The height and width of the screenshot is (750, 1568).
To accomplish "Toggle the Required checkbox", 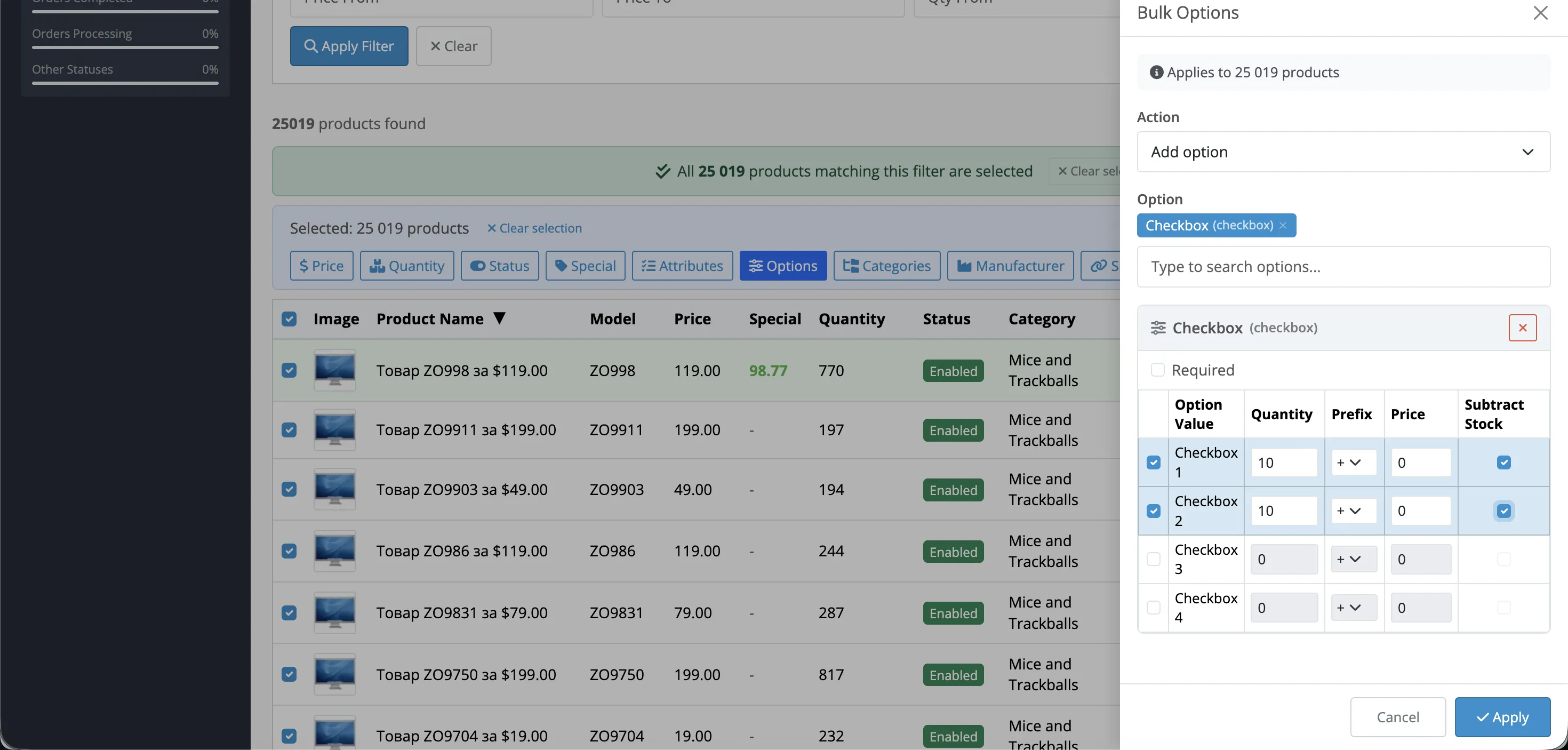I will [x=1157, y=370].
